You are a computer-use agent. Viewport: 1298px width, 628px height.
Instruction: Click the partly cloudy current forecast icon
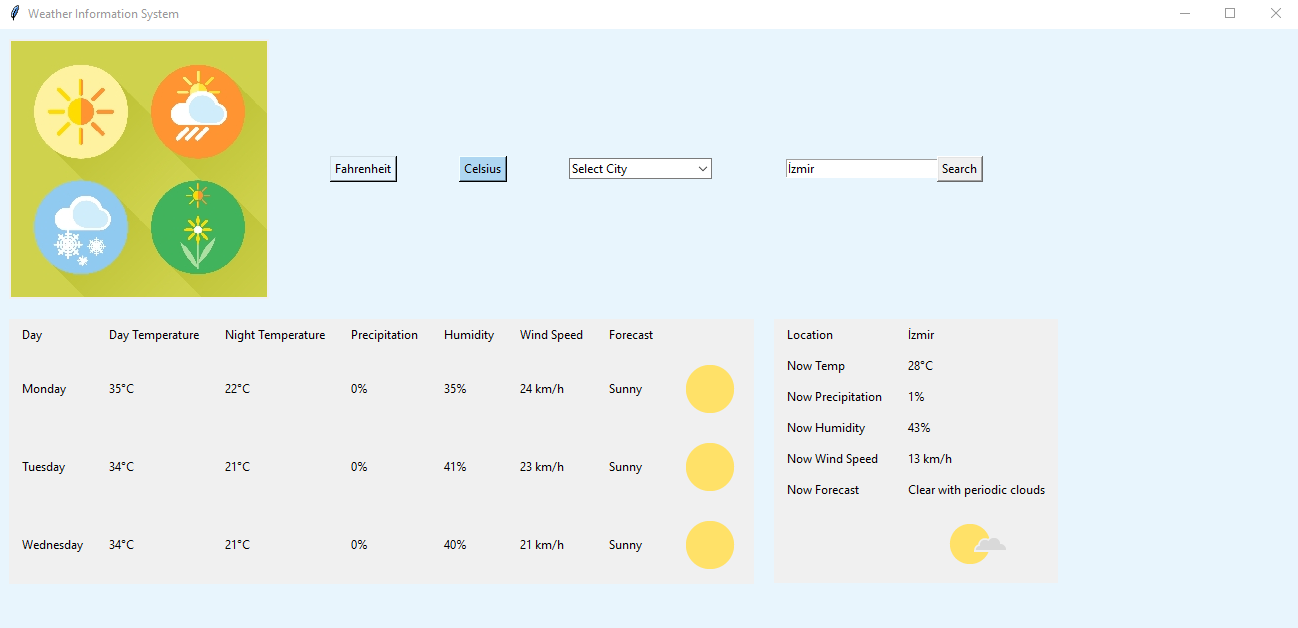[x=976, y=544]
